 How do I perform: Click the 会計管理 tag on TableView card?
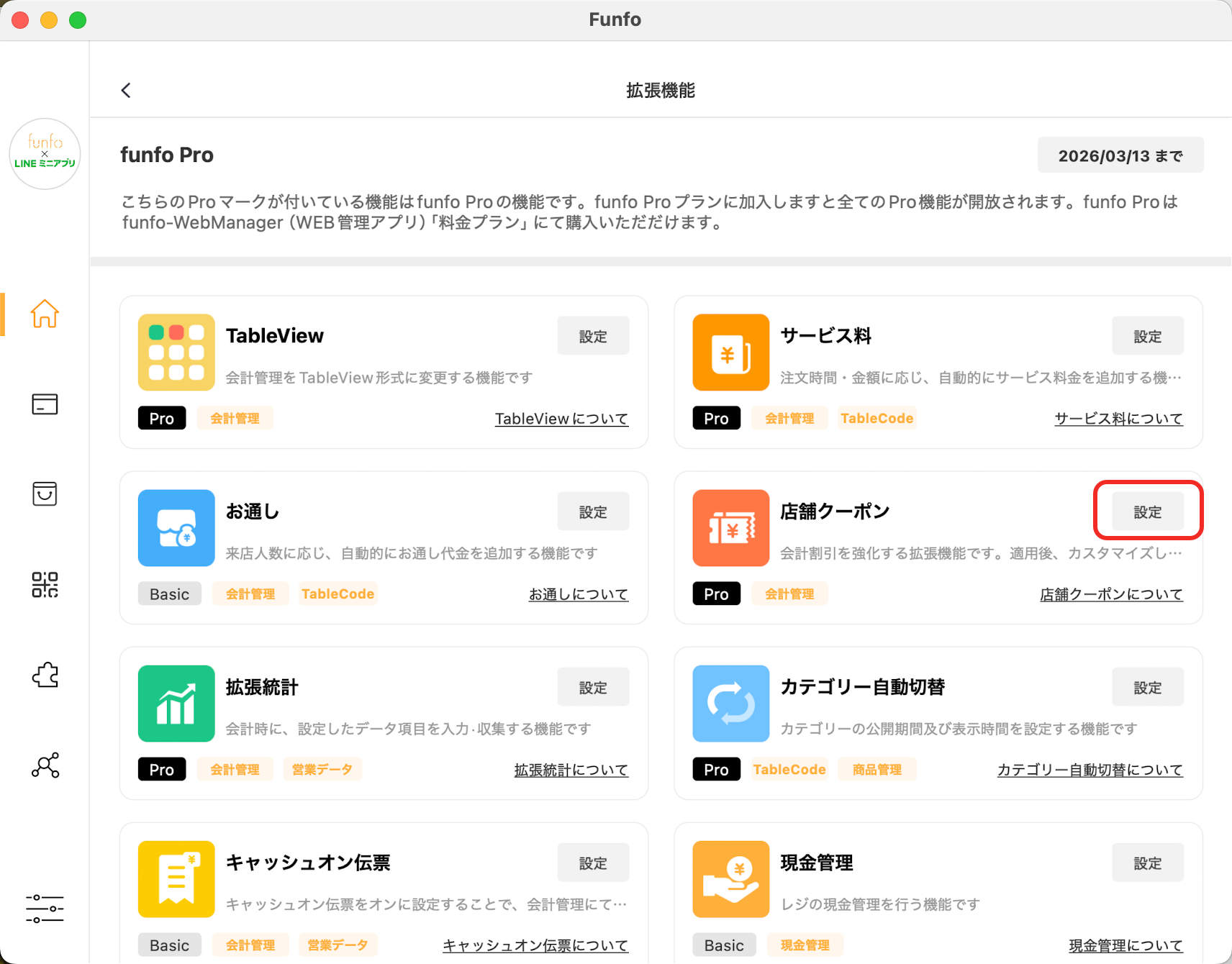pos(235,418)
